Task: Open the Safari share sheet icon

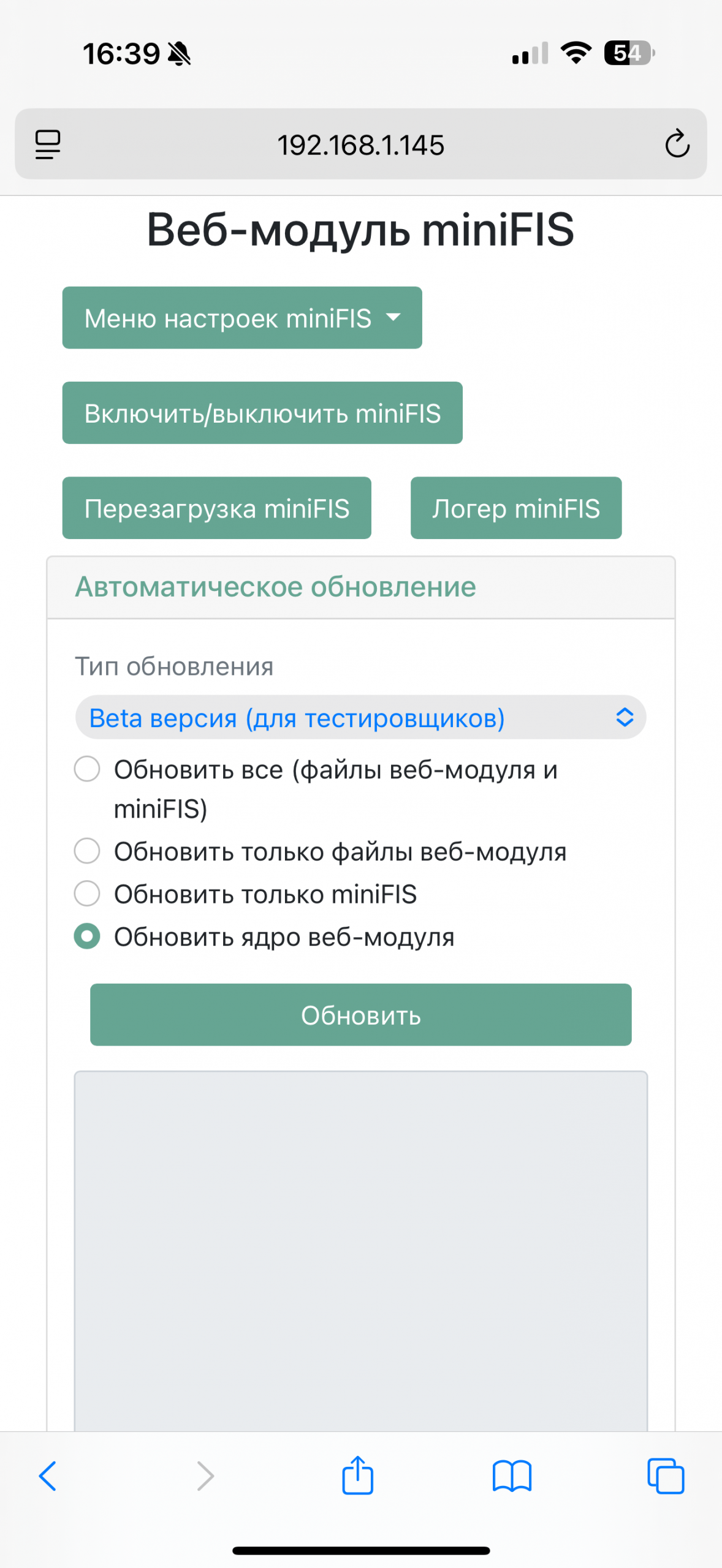Action: coord(358,1476)
